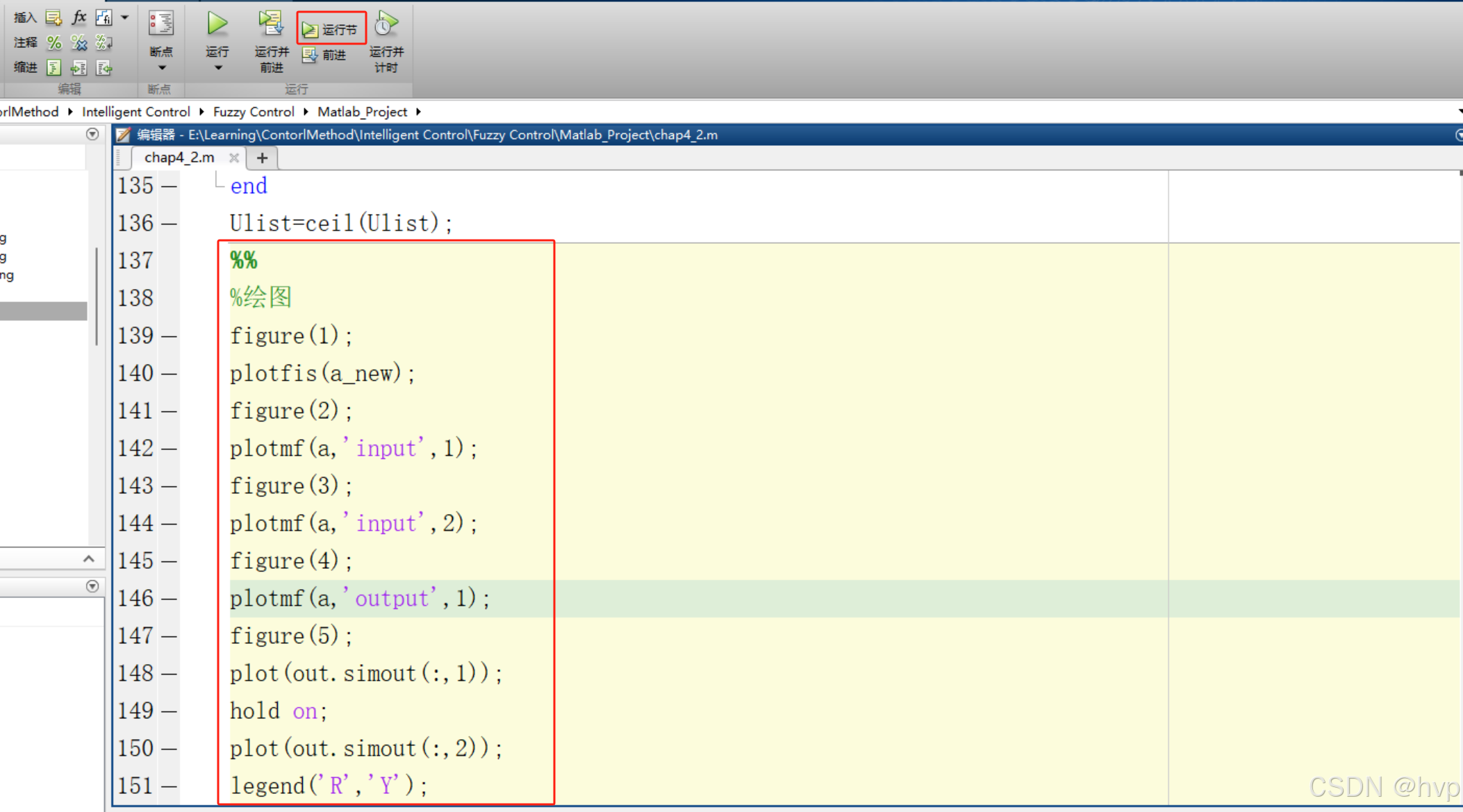Click the Fuzzy Control breadcrumb folder
The image size is (1463, 812).
tap(254, 112)
